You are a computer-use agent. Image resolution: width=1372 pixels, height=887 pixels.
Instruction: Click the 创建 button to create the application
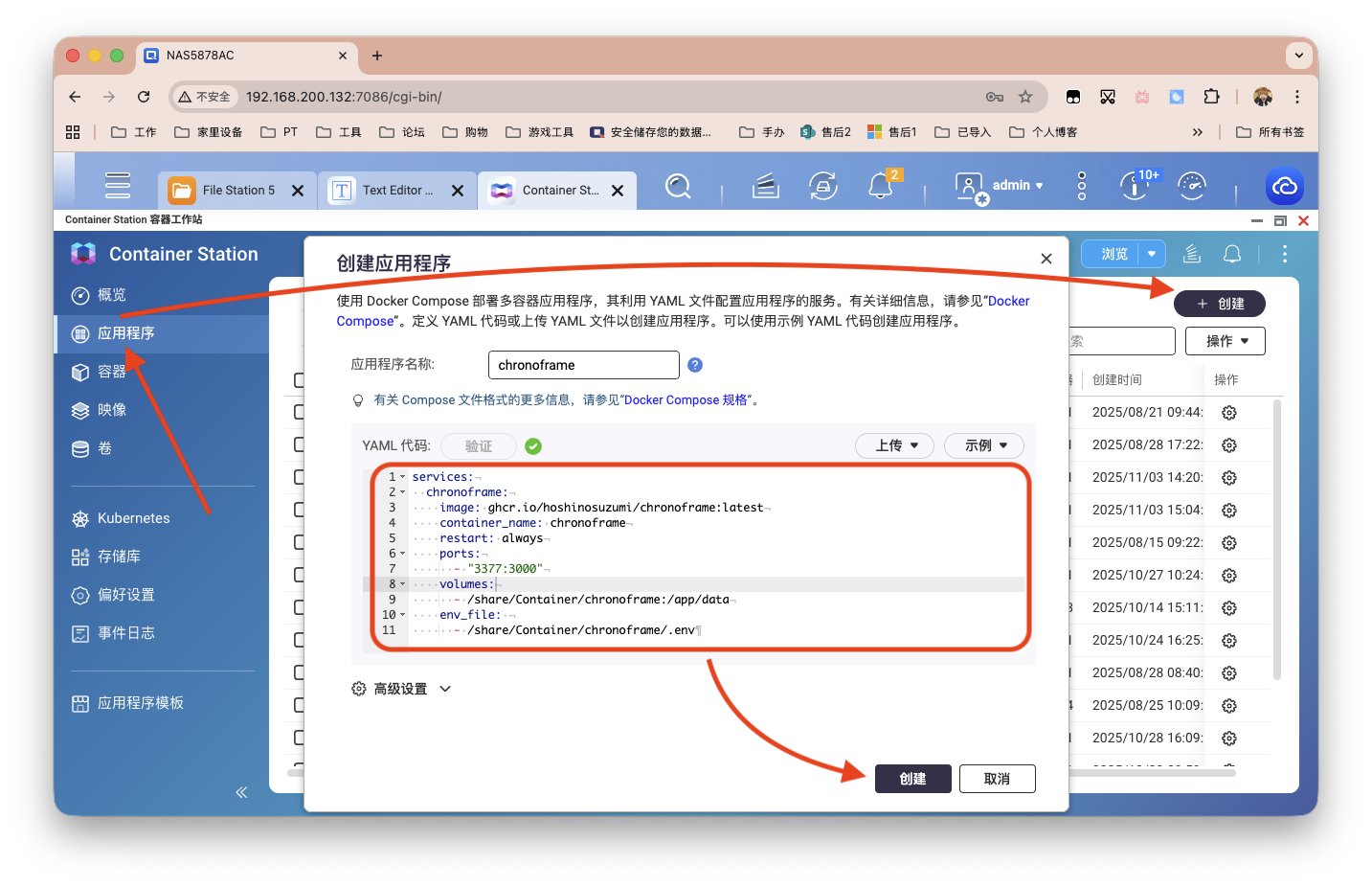coord(912,779)
